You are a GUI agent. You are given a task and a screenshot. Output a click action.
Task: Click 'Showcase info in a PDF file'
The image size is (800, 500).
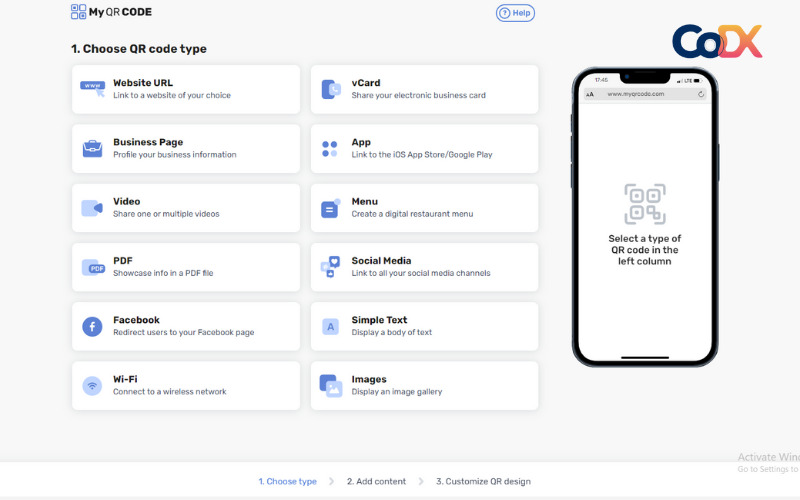(163, 273)
